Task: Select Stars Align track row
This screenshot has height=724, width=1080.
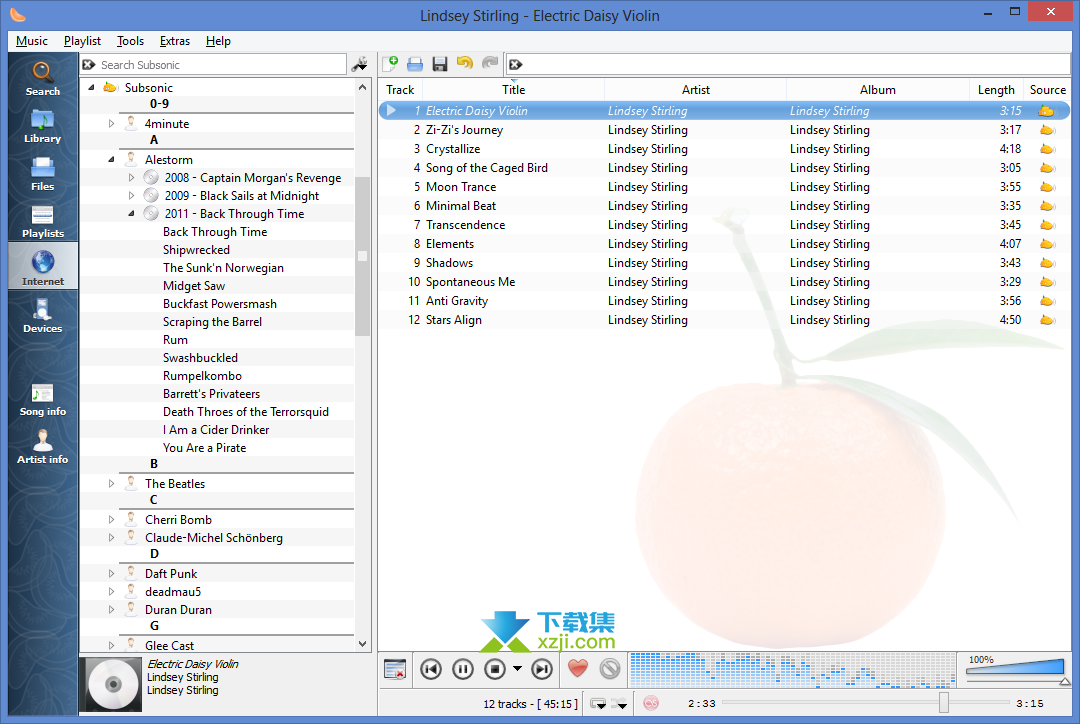Action: (724, 320)
